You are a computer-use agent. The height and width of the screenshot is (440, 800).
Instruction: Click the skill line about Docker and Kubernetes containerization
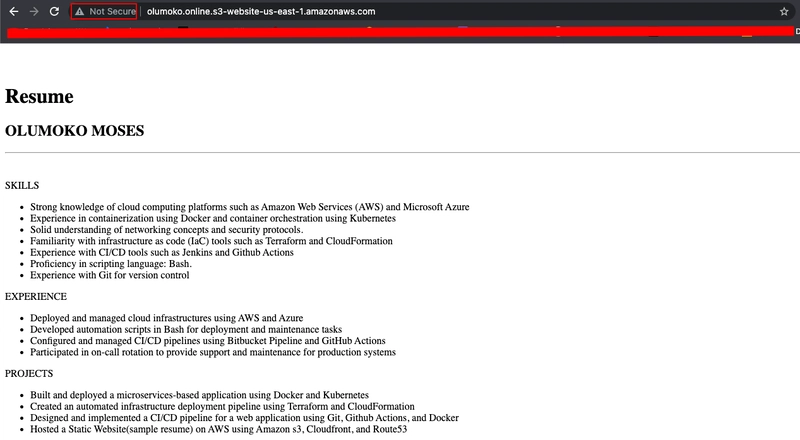click(x=213, y=218)
